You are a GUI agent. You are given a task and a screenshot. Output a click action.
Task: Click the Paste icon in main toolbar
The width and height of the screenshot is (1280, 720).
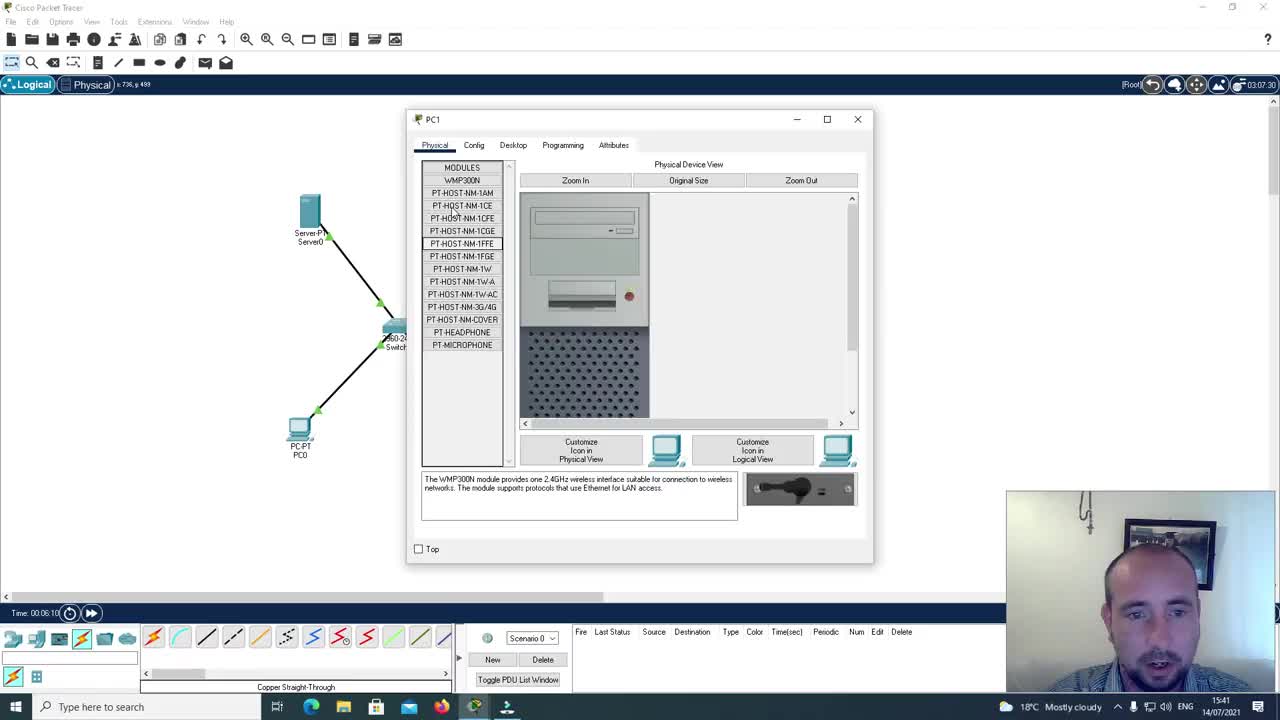180,39
